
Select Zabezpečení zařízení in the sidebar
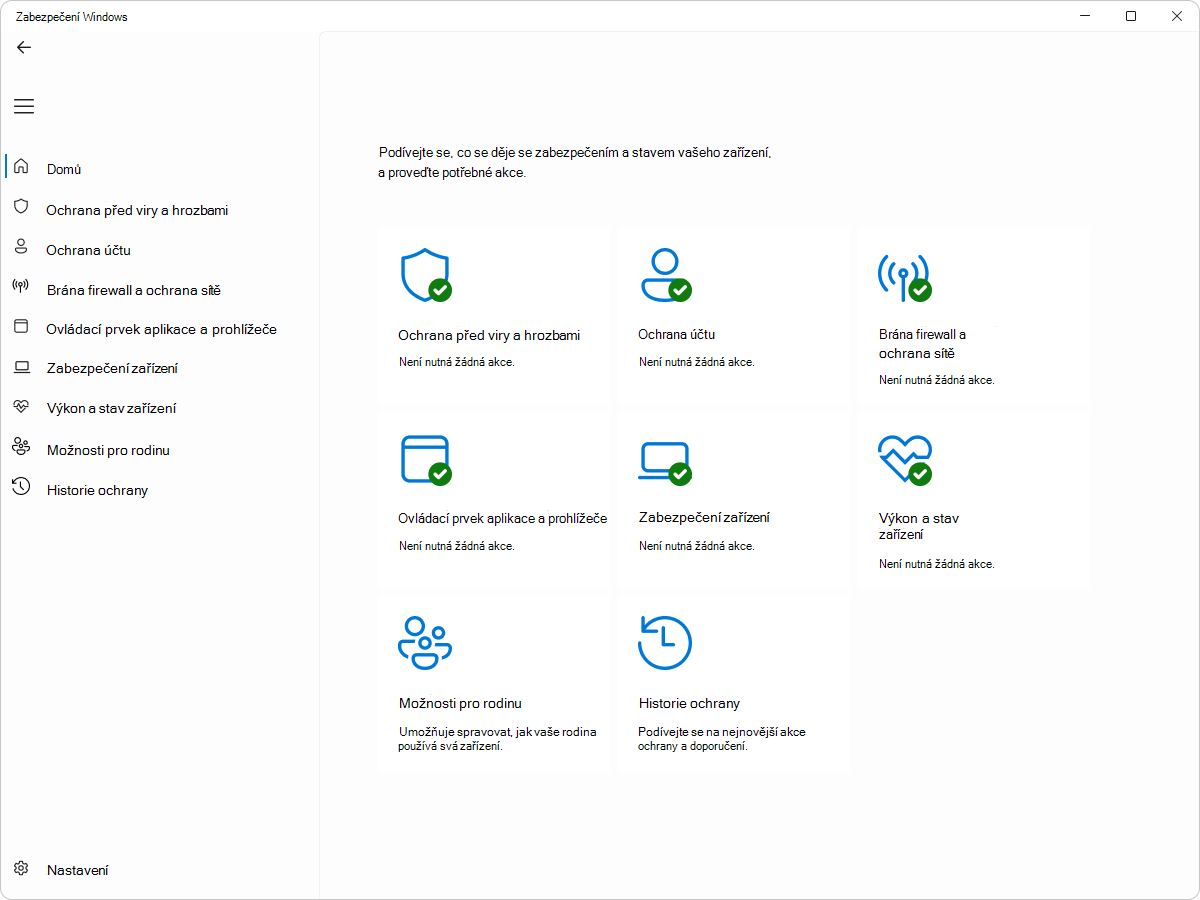(x=112, y=368)
